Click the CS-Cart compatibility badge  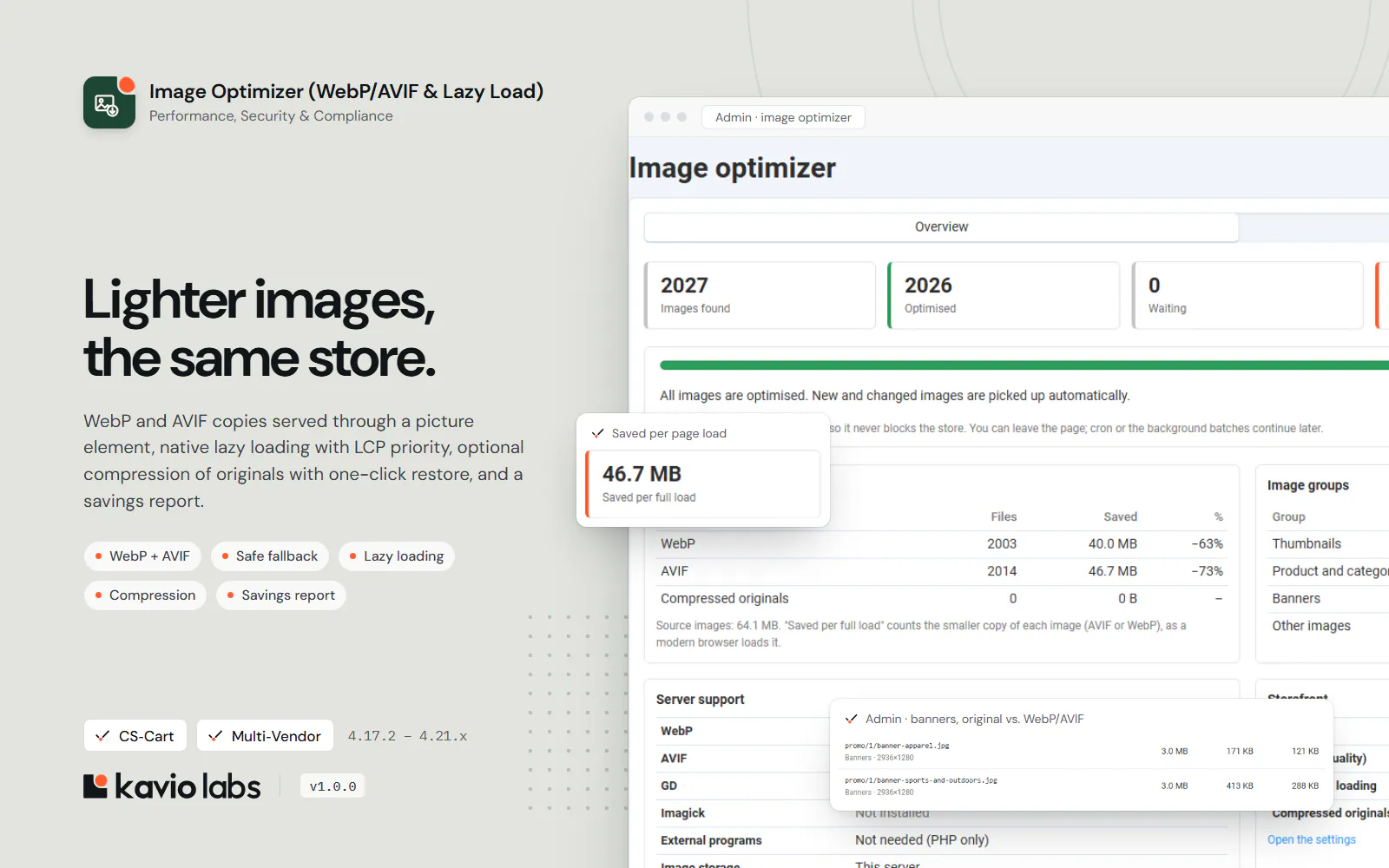[135, 735]
